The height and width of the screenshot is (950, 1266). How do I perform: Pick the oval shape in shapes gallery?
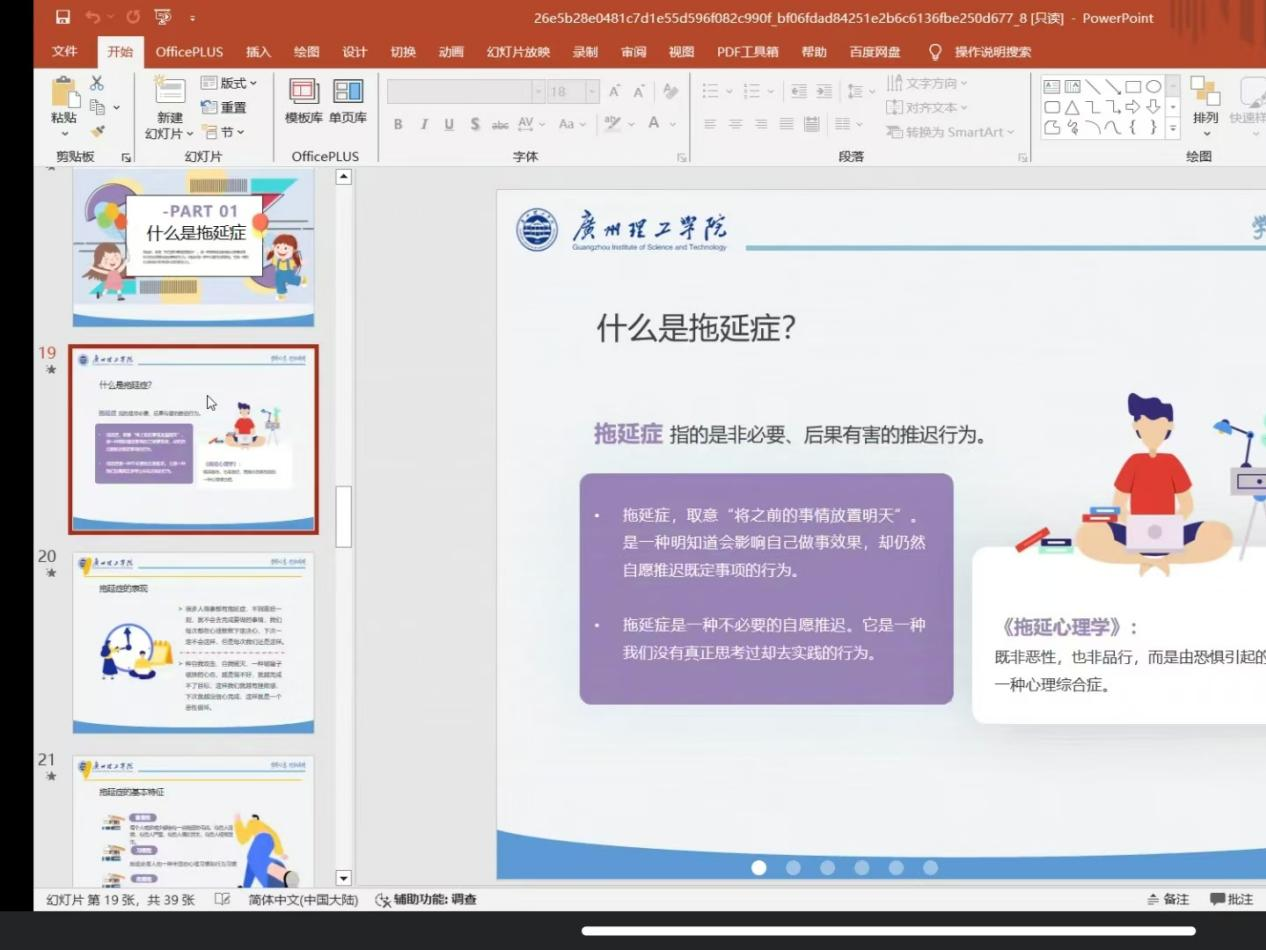1153,87
